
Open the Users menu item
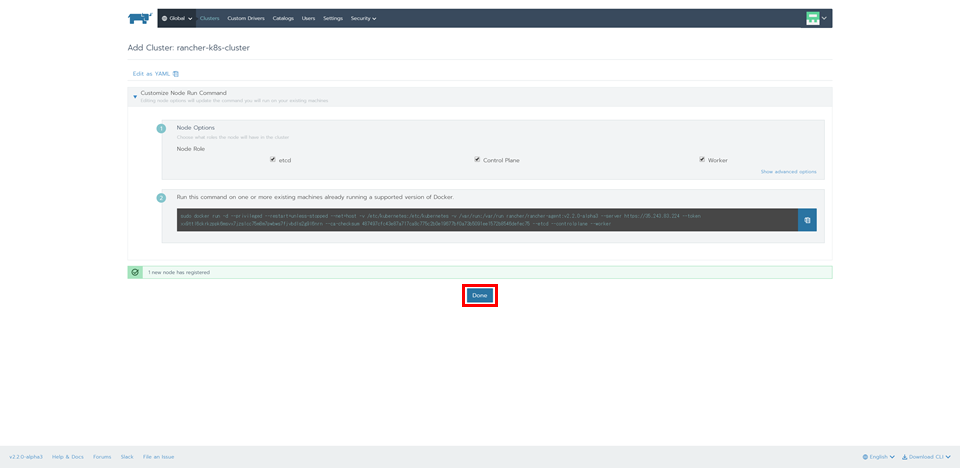pos(309,18)
